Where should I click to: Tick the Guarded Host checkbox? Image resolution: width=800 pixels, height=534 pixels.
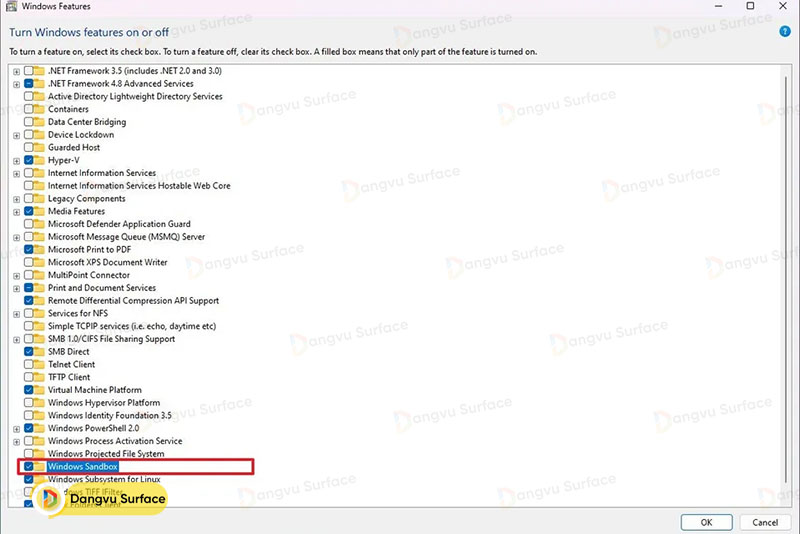pos(29,147)
